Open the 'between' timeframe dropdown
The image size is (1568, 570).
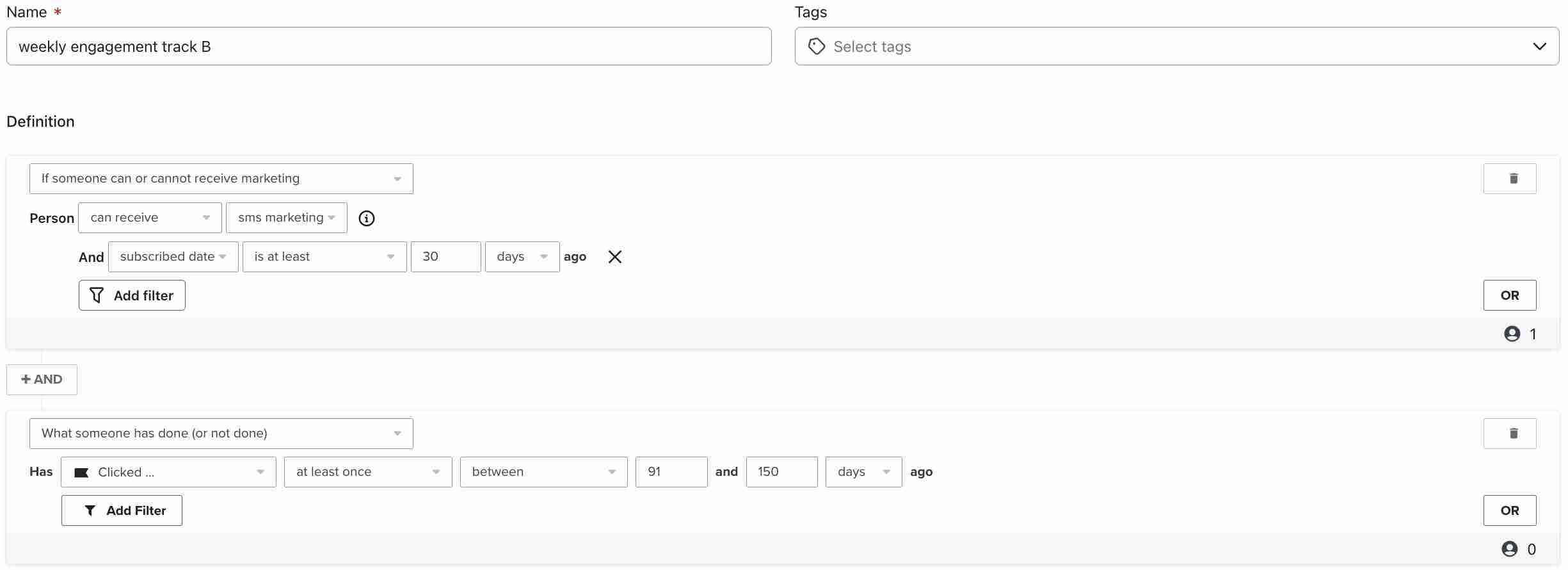click(543, 472)
